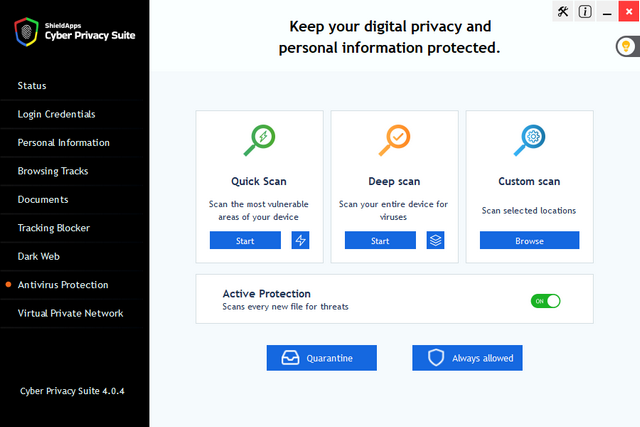This screenshot has width=640, height=427.
Task: Browse locations for Custom scan
Action: pyautogui.click(x=529, y=240)
